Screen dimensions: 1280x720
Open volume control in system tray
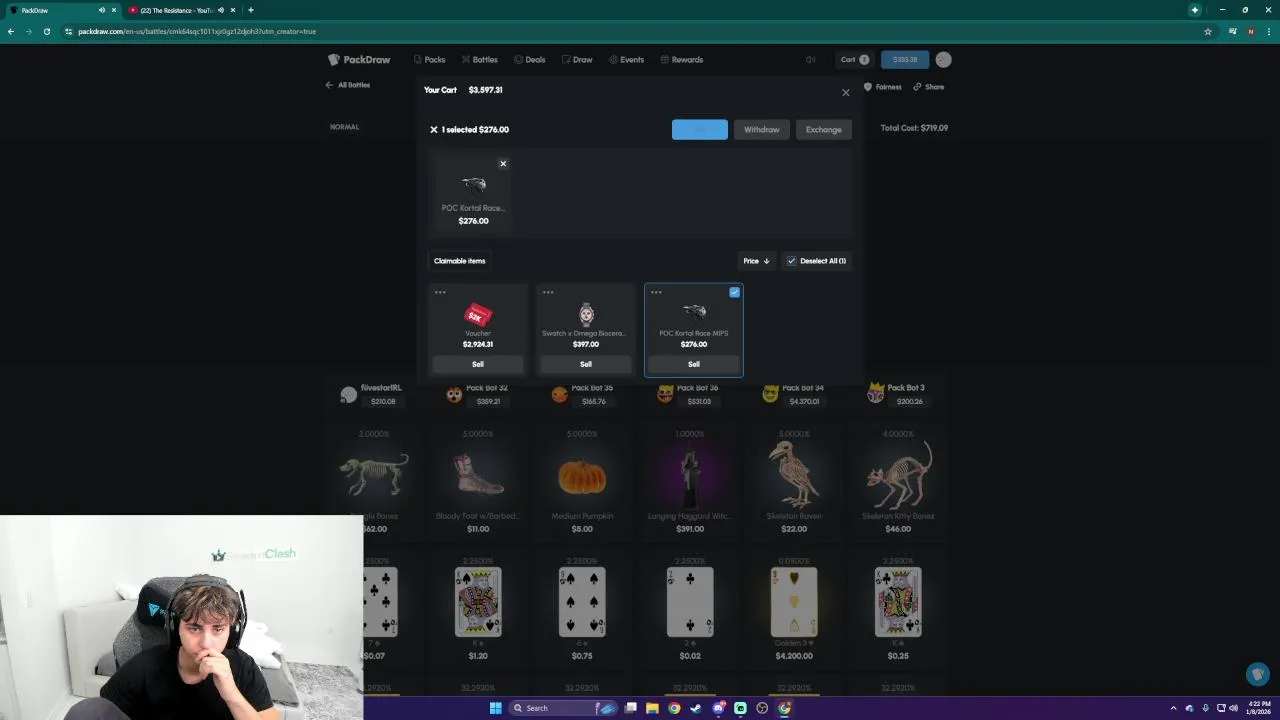pos(1232,708)
